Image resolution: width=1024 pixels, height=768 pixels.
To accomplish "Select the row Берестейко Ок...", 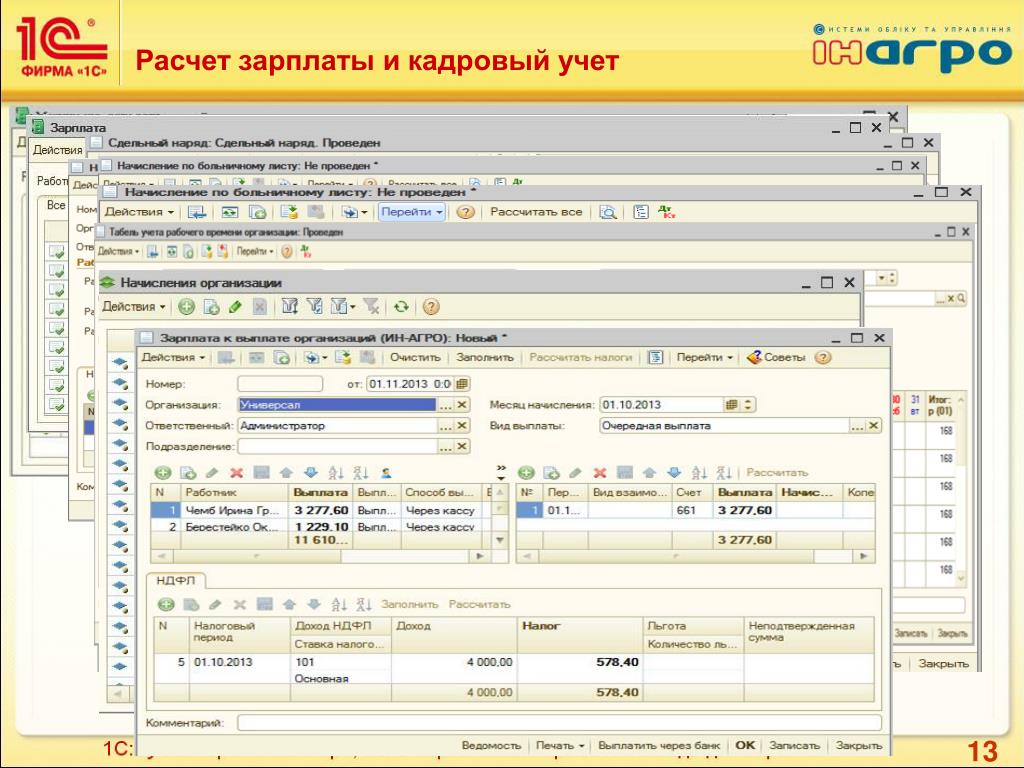I will point(321,526).
